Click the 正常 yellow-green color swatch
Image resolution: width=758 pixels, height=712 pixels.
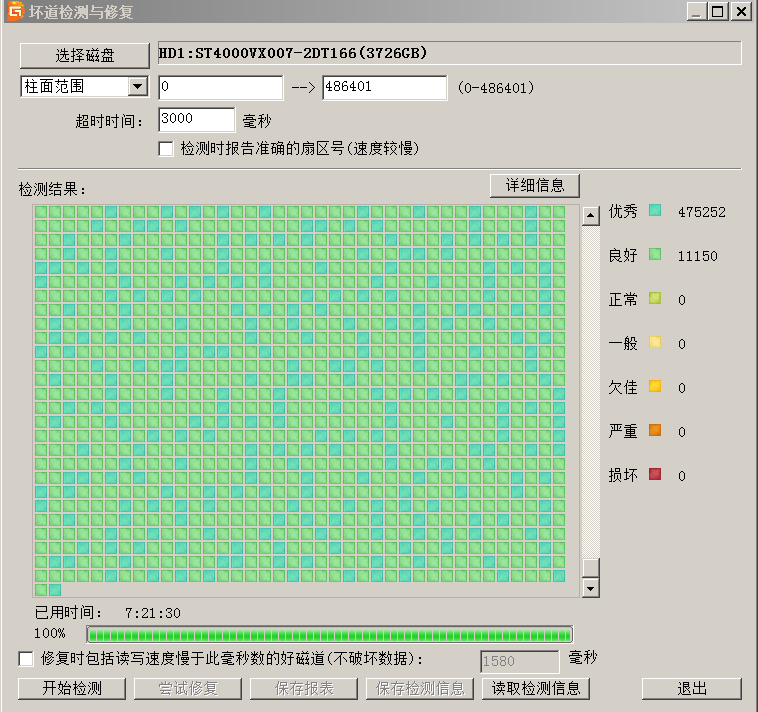655,299
